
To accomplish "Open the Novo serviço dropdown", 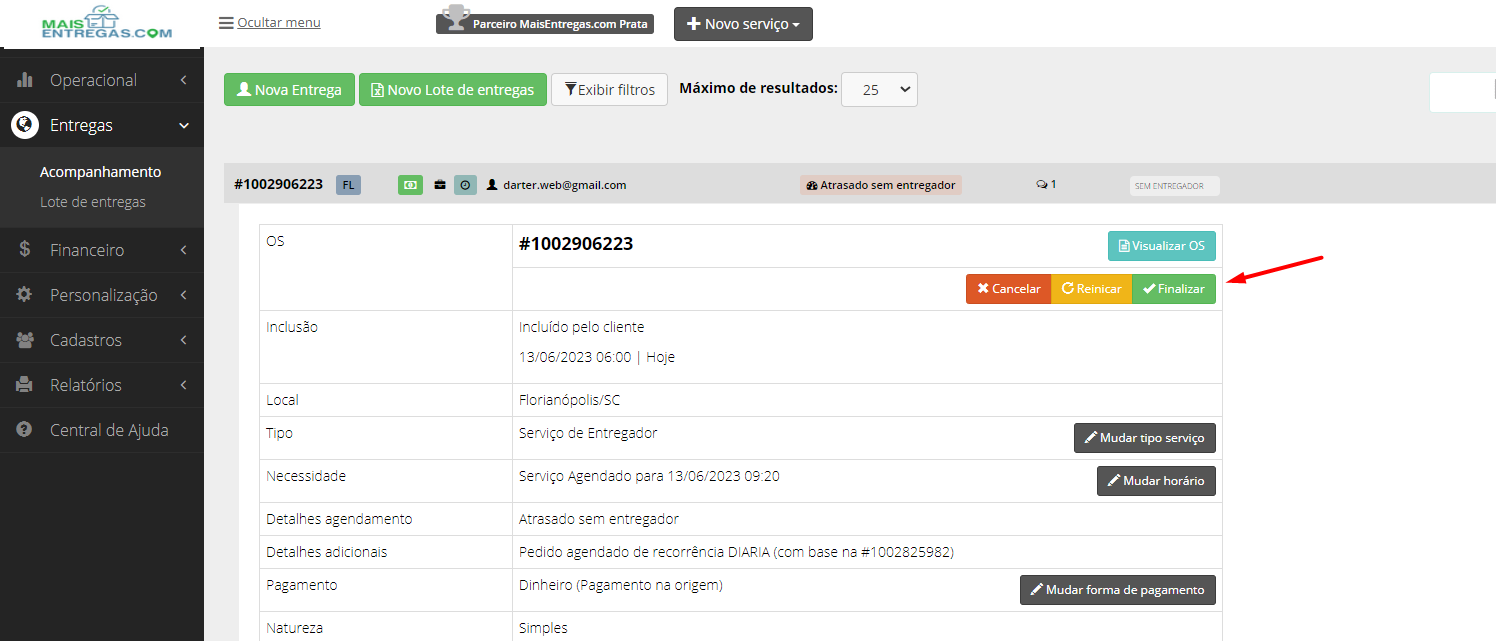I will 743,24.
